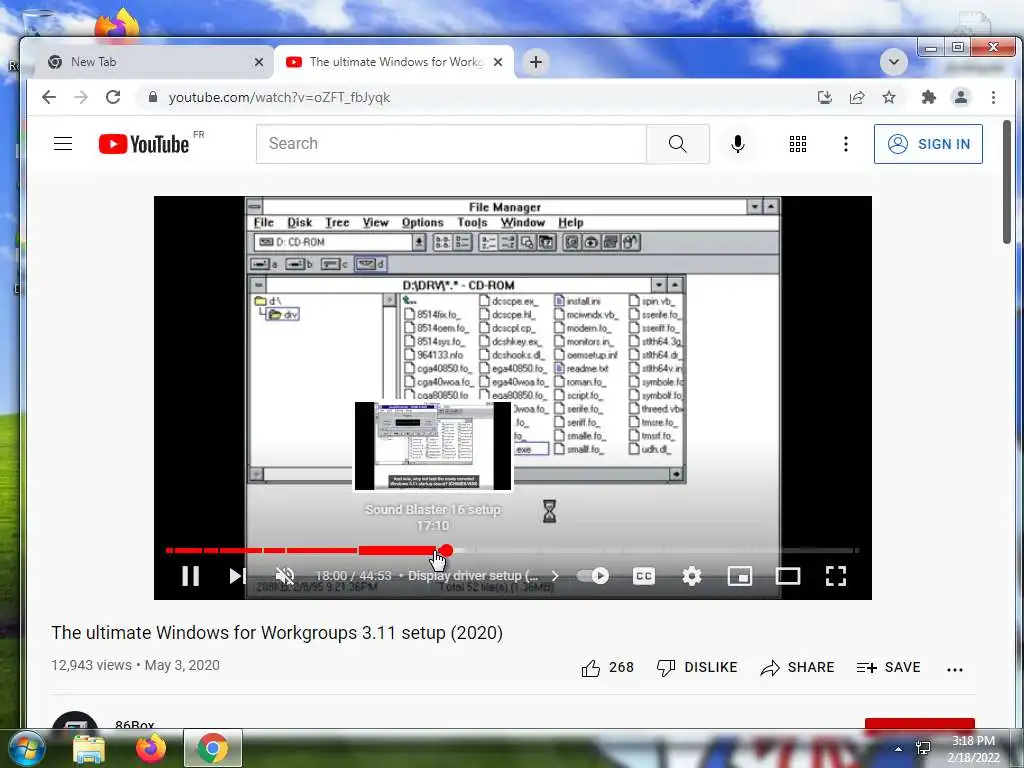This screenshot has width=1024, height=768.
Task: Switch to theater mode
Action: (788, 575)
